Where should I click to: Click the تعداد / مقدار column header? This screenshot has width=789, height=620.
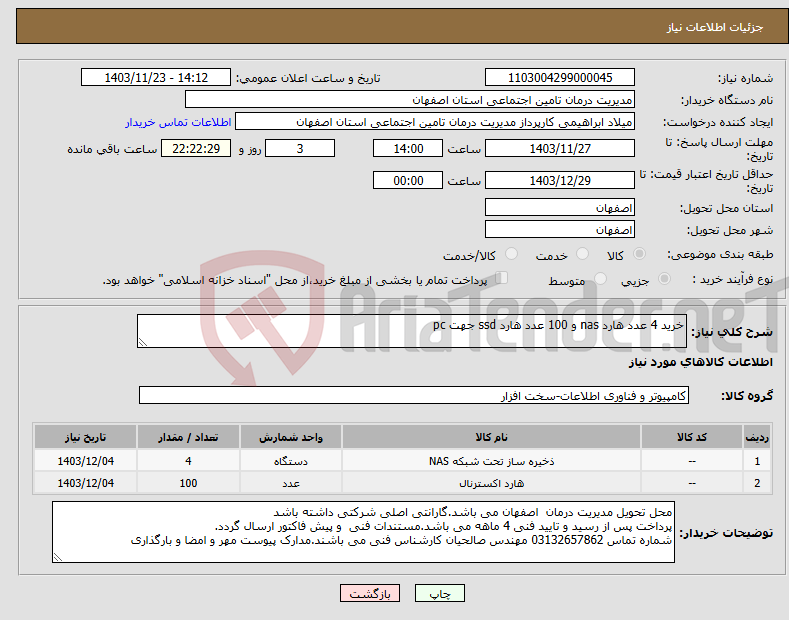188,437
